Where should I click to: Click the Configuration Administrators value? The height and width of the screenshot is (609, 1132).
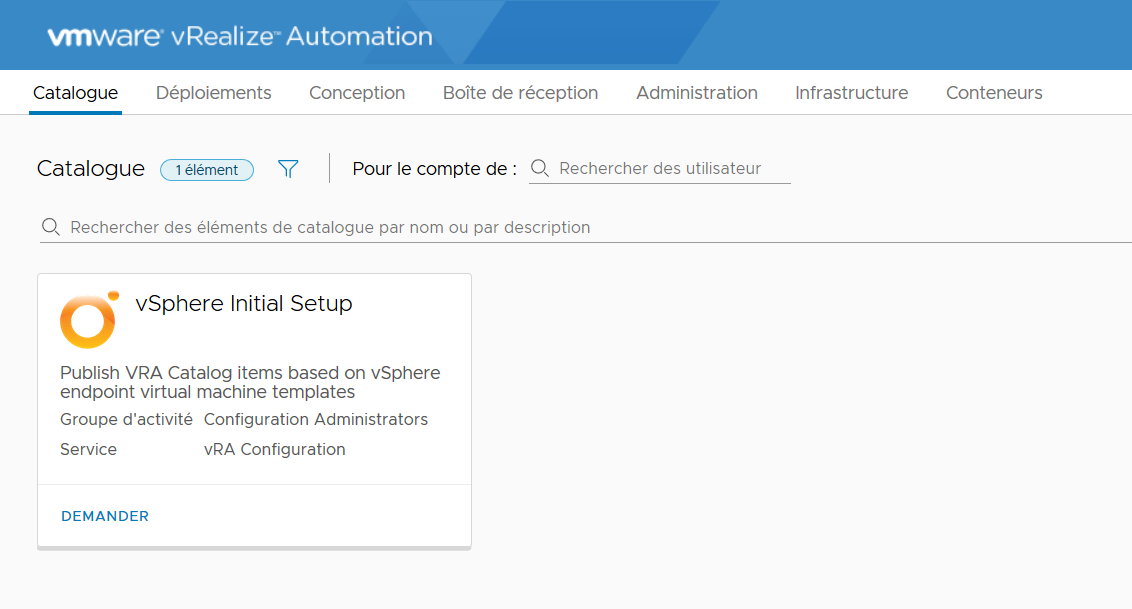coord(315,419)
